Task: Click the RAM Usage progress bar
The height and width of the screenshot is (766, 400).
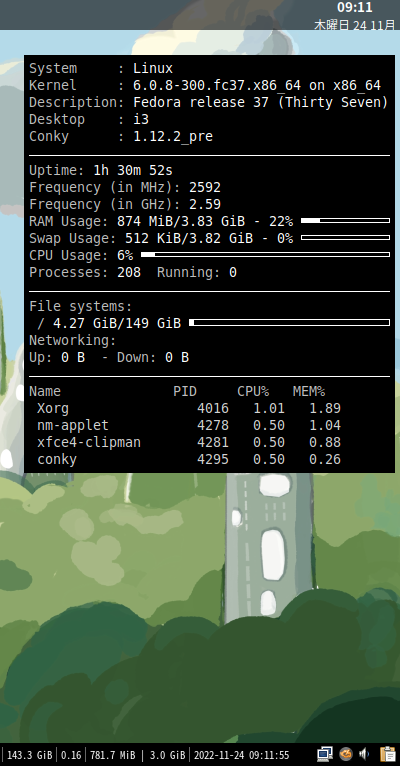Action: 345,221
